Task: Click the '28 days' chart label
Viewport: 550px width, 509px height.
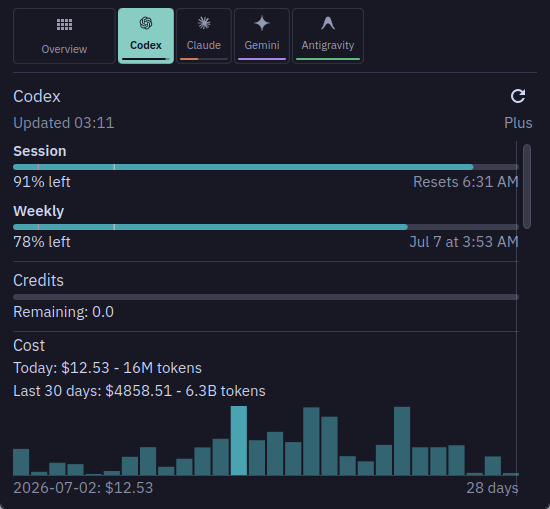Action: [x=492, y=488]
